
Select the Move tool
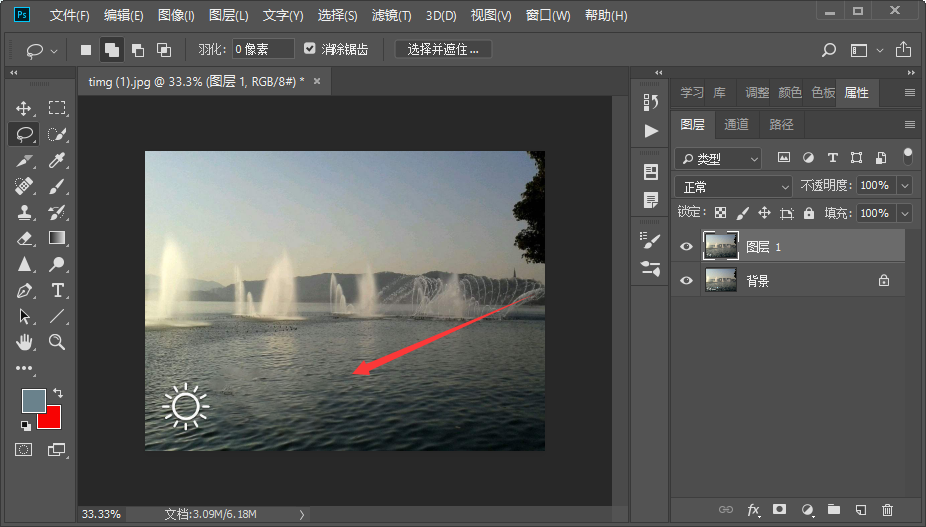[25, 108]
